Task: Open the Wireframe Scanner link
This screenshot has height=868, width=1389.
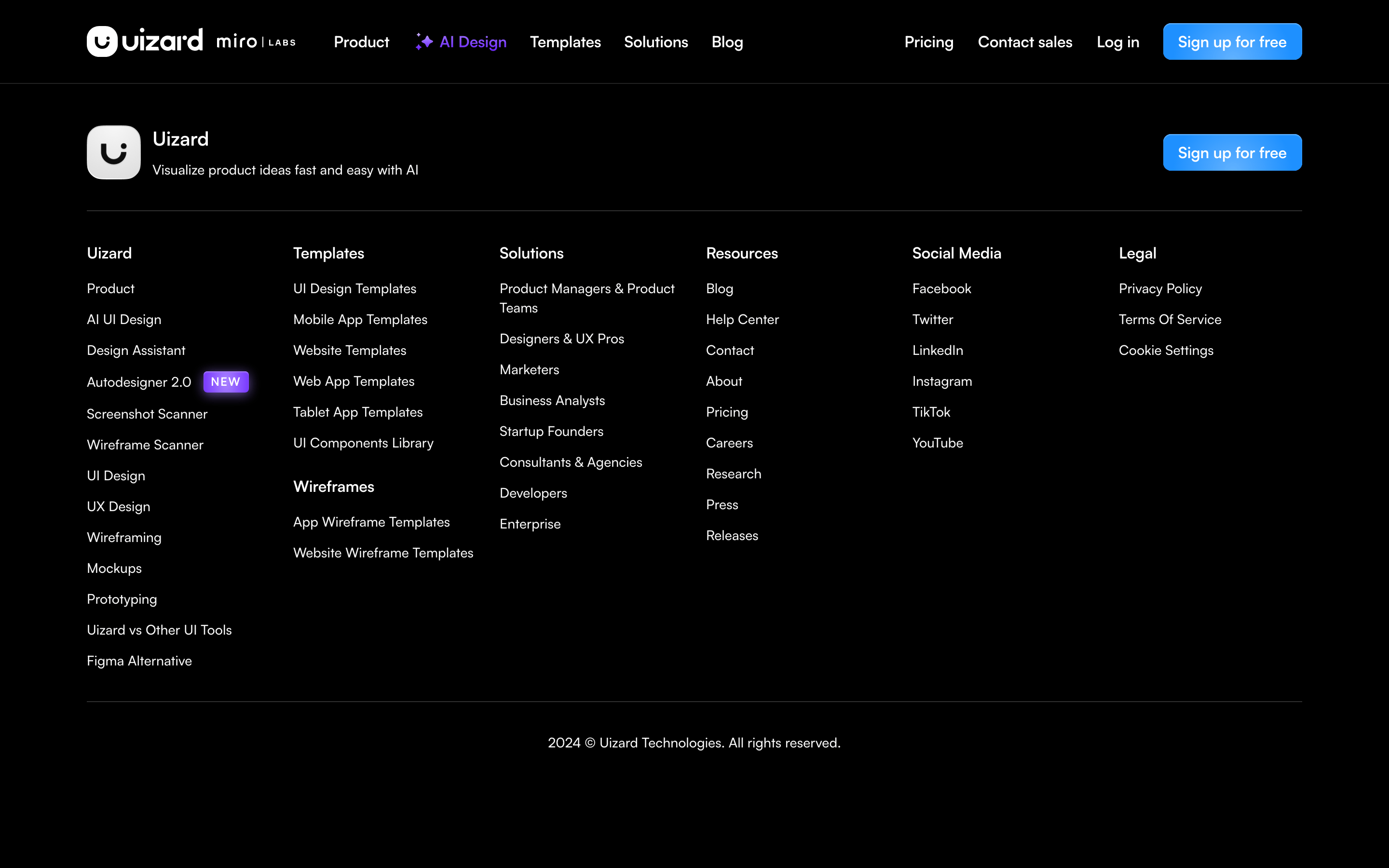Action: (145, 445)
